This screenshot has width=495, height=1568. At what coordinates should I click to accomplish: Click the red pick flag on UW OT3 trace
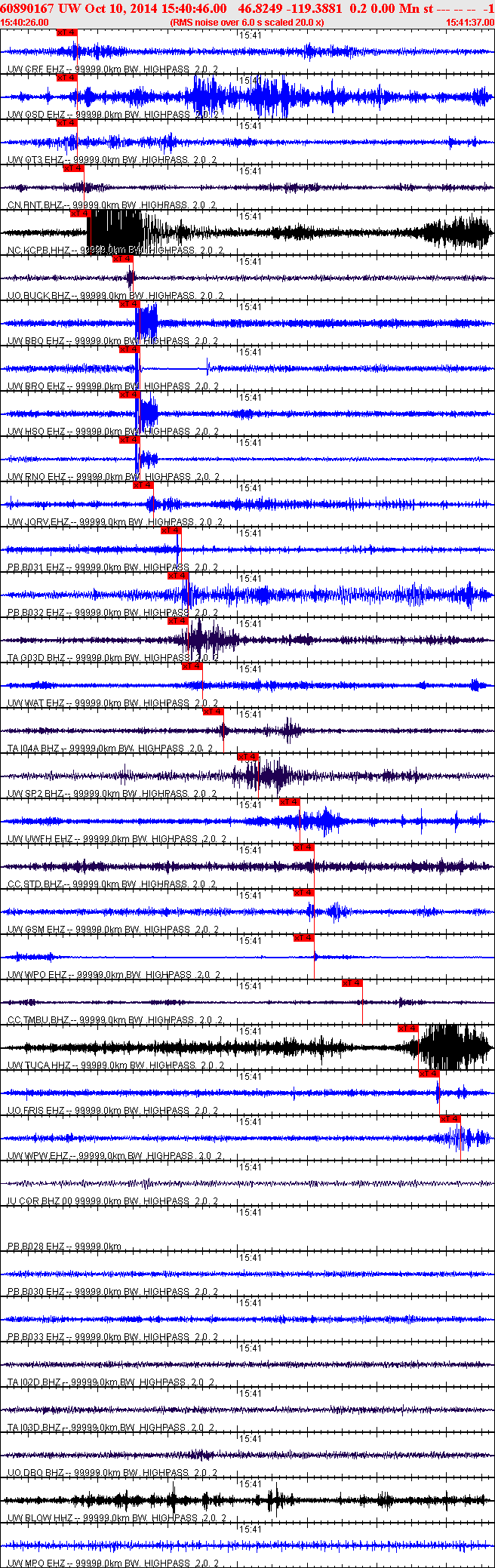pyautogui.click(x=67, y=123)
